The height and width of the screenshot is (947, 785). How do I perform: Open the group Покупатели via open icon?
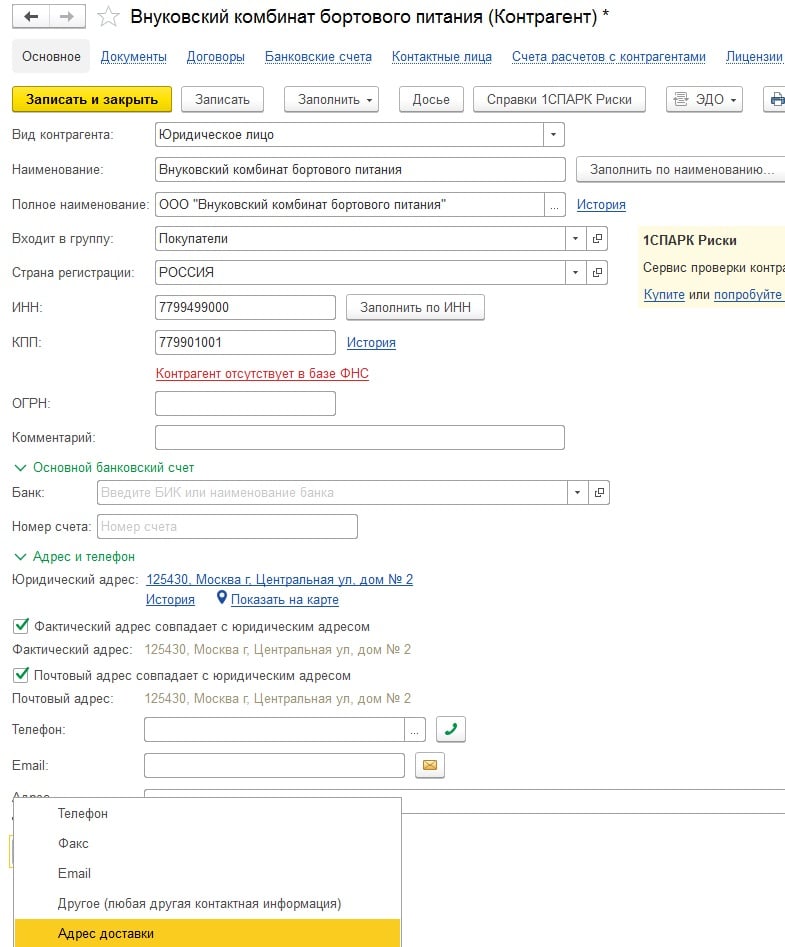(598, 239)
